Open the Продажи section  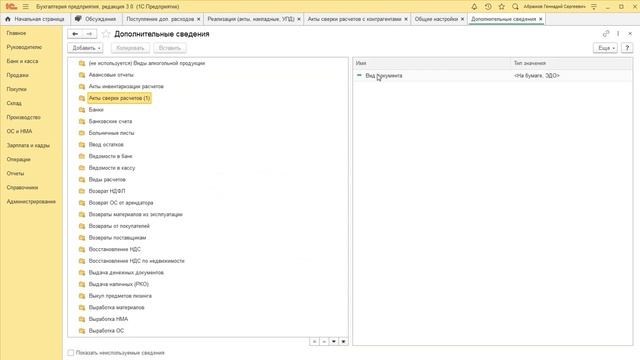(18, 75)
